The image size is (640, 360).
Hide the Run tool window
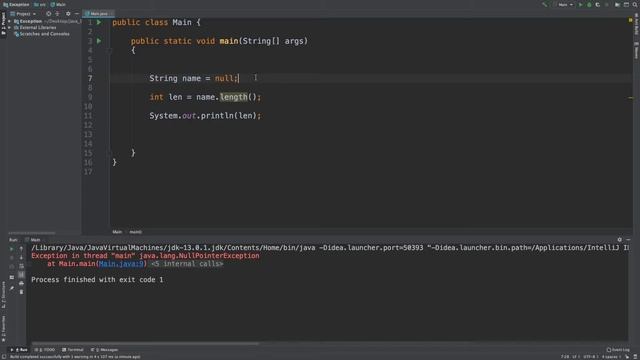(629, 240)
